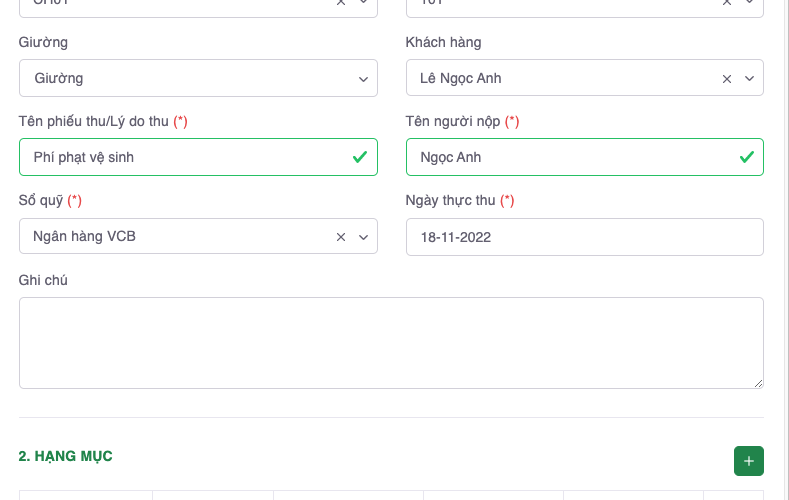Select the Ngân hàng VCB combo box text

pos(85,237)
